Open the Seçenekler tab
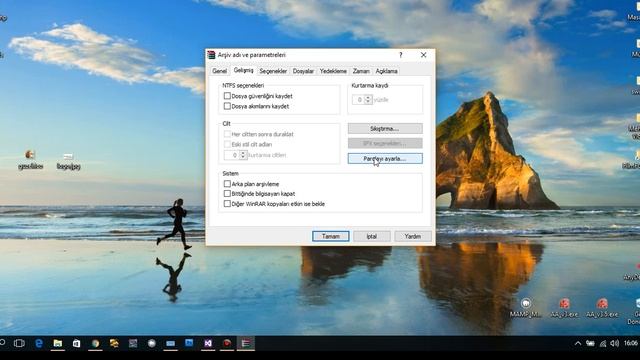 pyautogui.click(x=273, y=71)
